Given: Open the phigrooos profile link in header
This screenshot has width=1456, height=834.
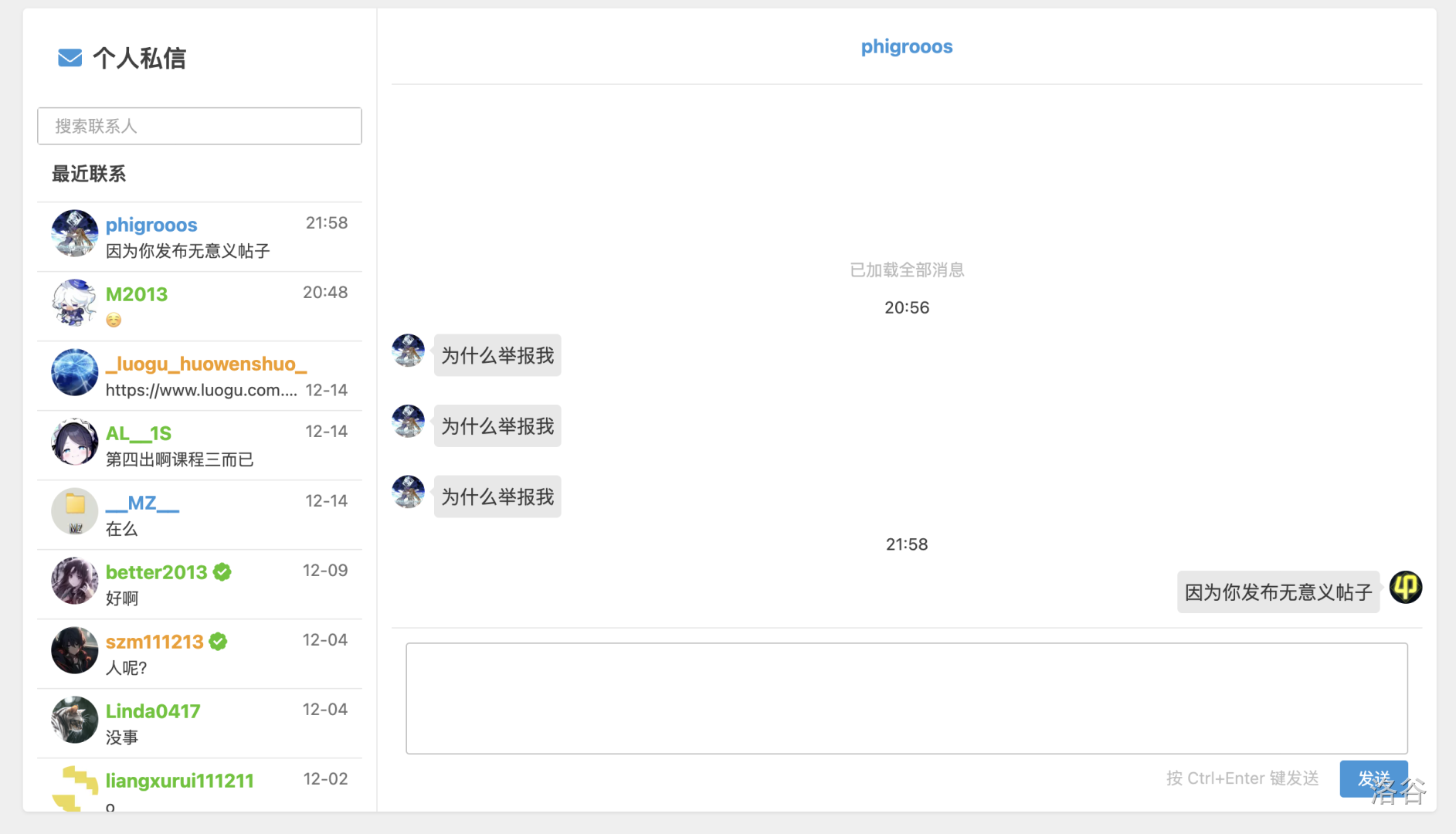Looking at the screenshot, I should point(906,47).
